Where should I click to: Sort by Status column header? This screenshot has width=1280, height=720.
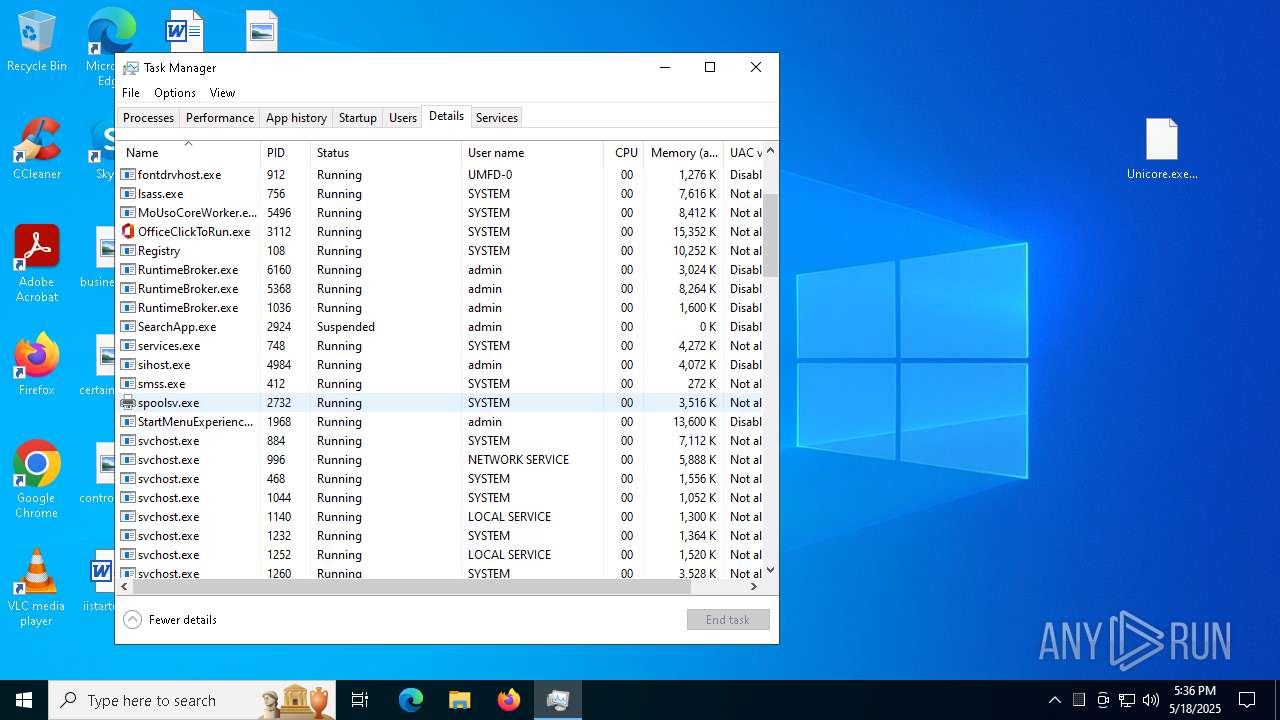tap(386, 153)
